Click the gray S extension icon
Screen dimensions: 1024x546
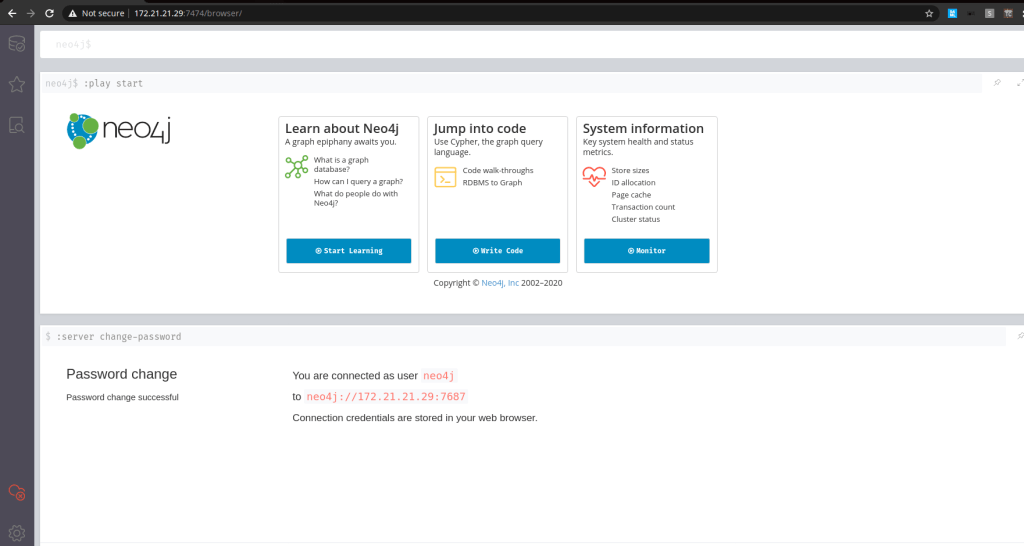(x=989, y=13)
